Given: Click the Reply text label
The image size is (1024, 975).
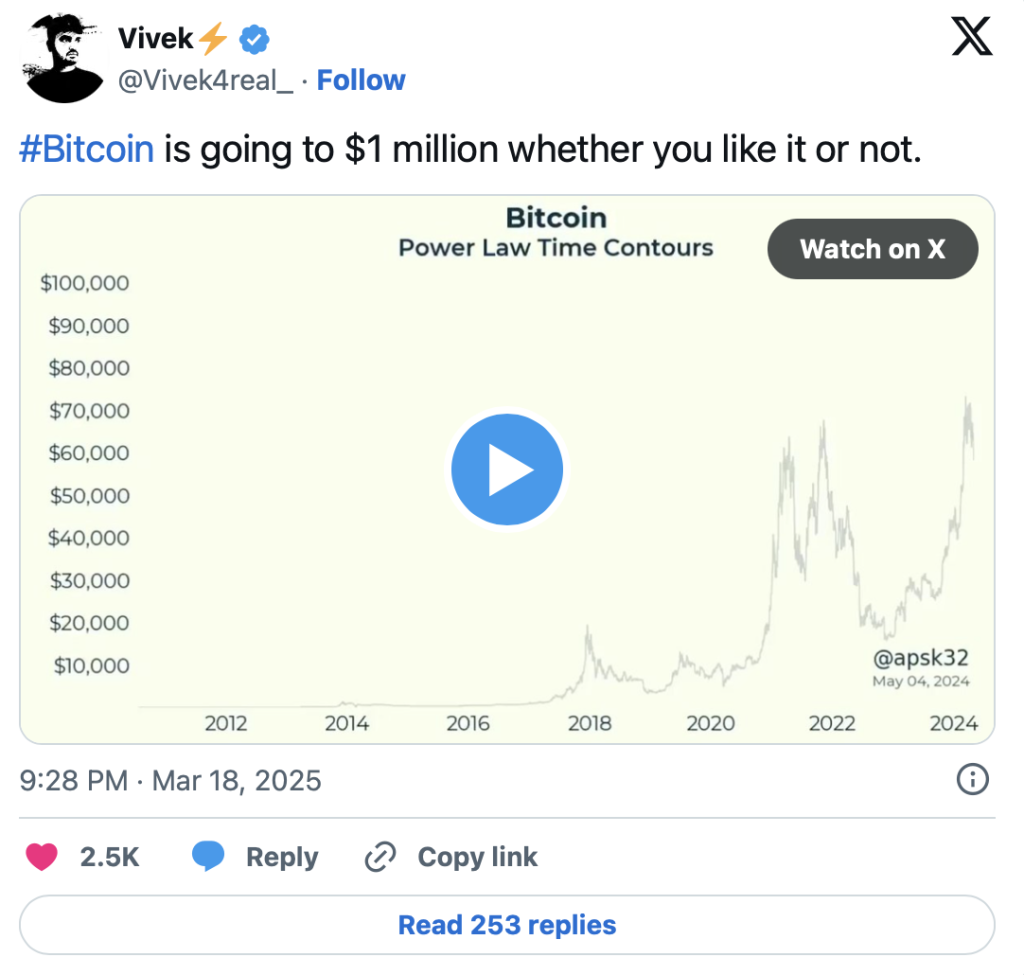Looking at the screenshot, I should pos(282,857).
